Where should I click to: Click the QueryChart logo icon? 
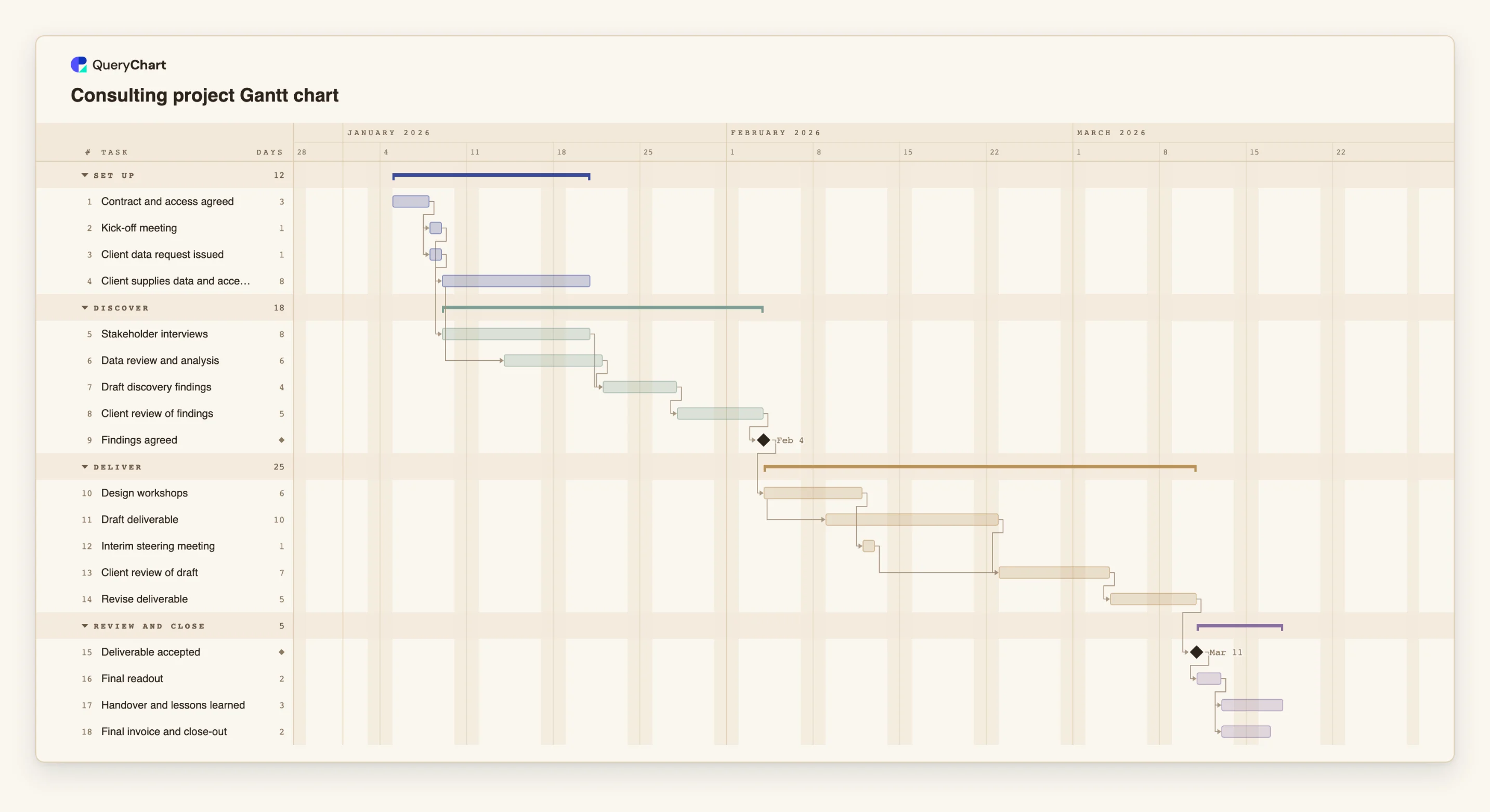click(x=79, y=64)
